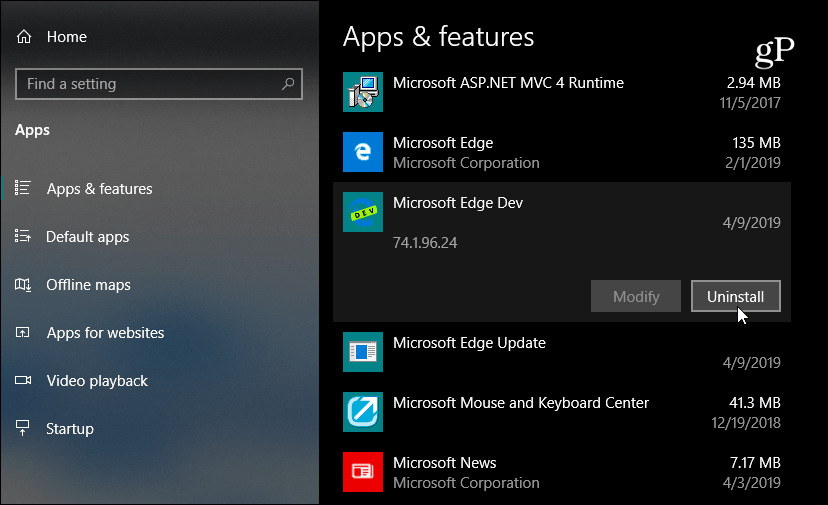Select the Microsoft Edge app name

tap(443, 143)
